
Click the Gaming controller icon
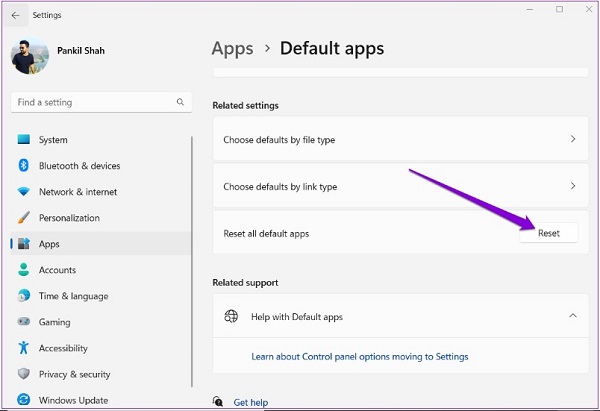(24, 321)
